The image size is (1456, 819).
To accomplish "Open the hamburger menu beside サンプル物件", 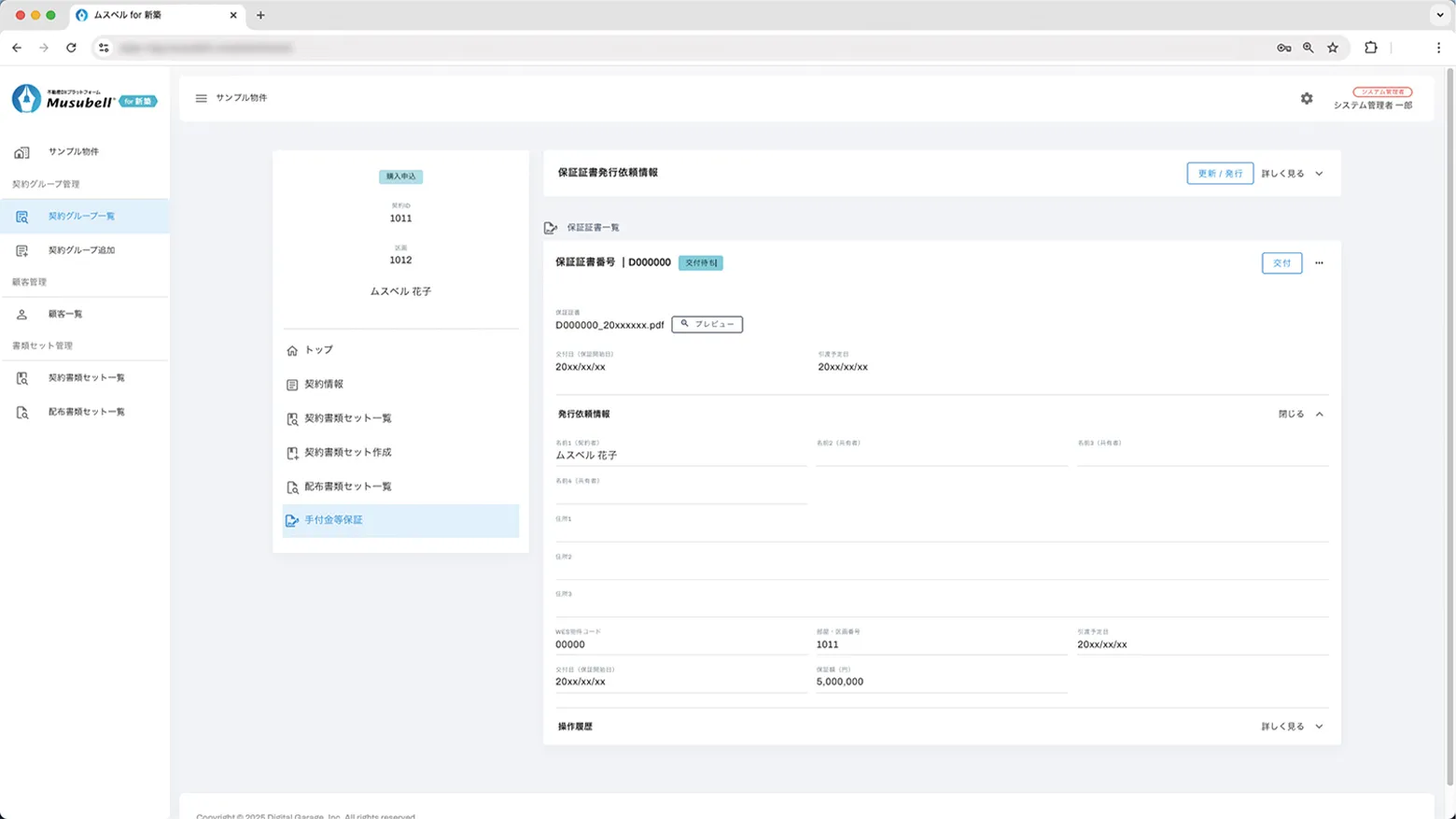I will [x=201, y=98].
